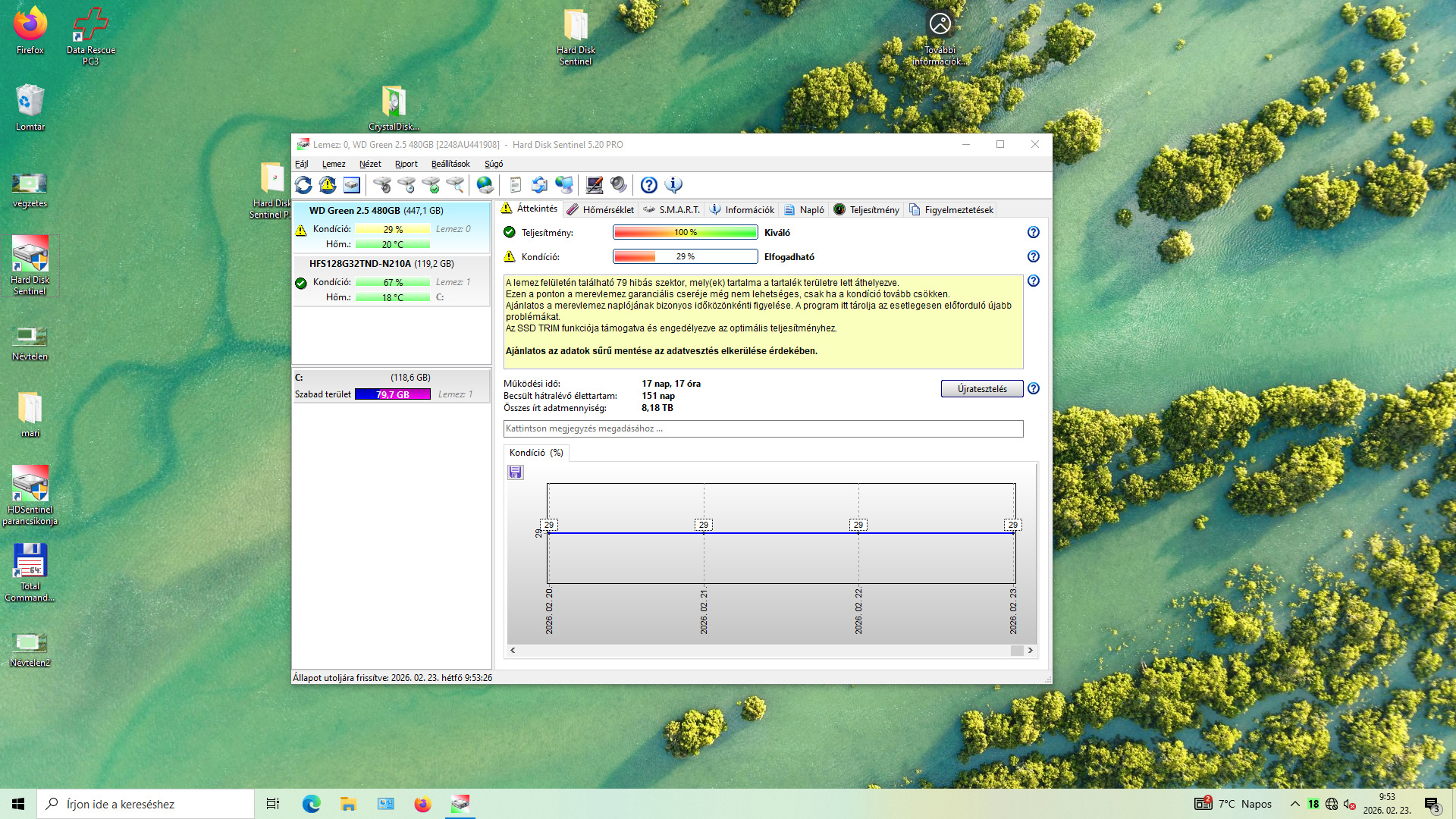The height and width of the screenshot is (819, 1456).
Task: Save chart using floppy disk icon
Action: coord(516,472)
